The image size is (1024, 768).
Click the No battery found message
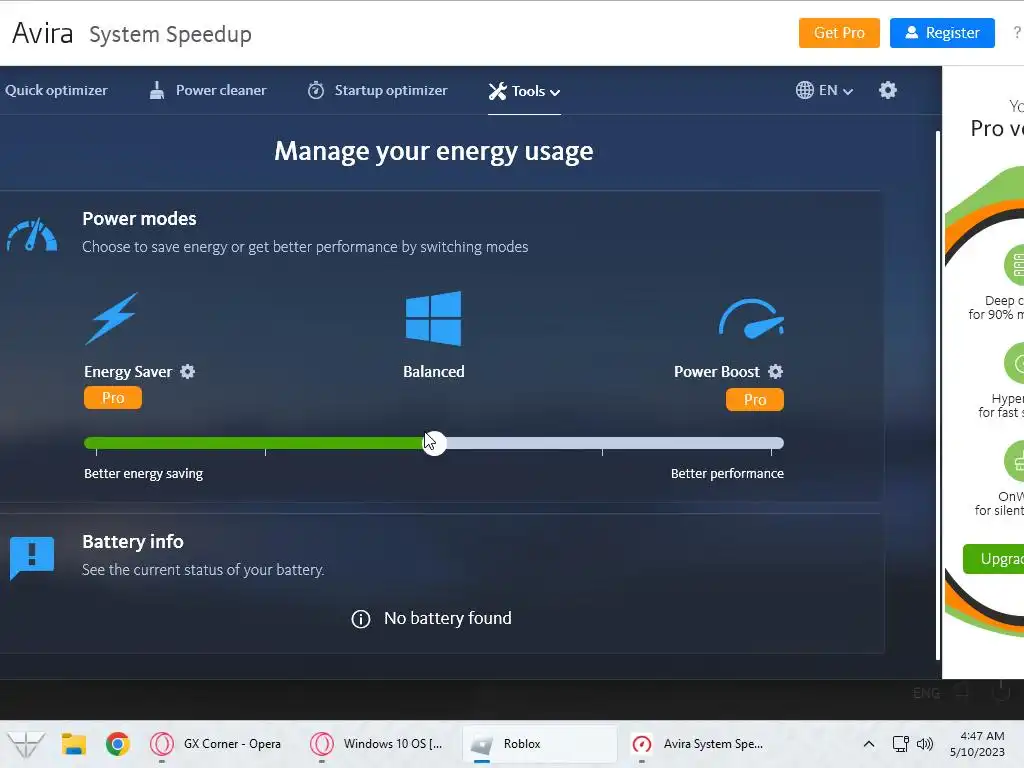[447, 618]
